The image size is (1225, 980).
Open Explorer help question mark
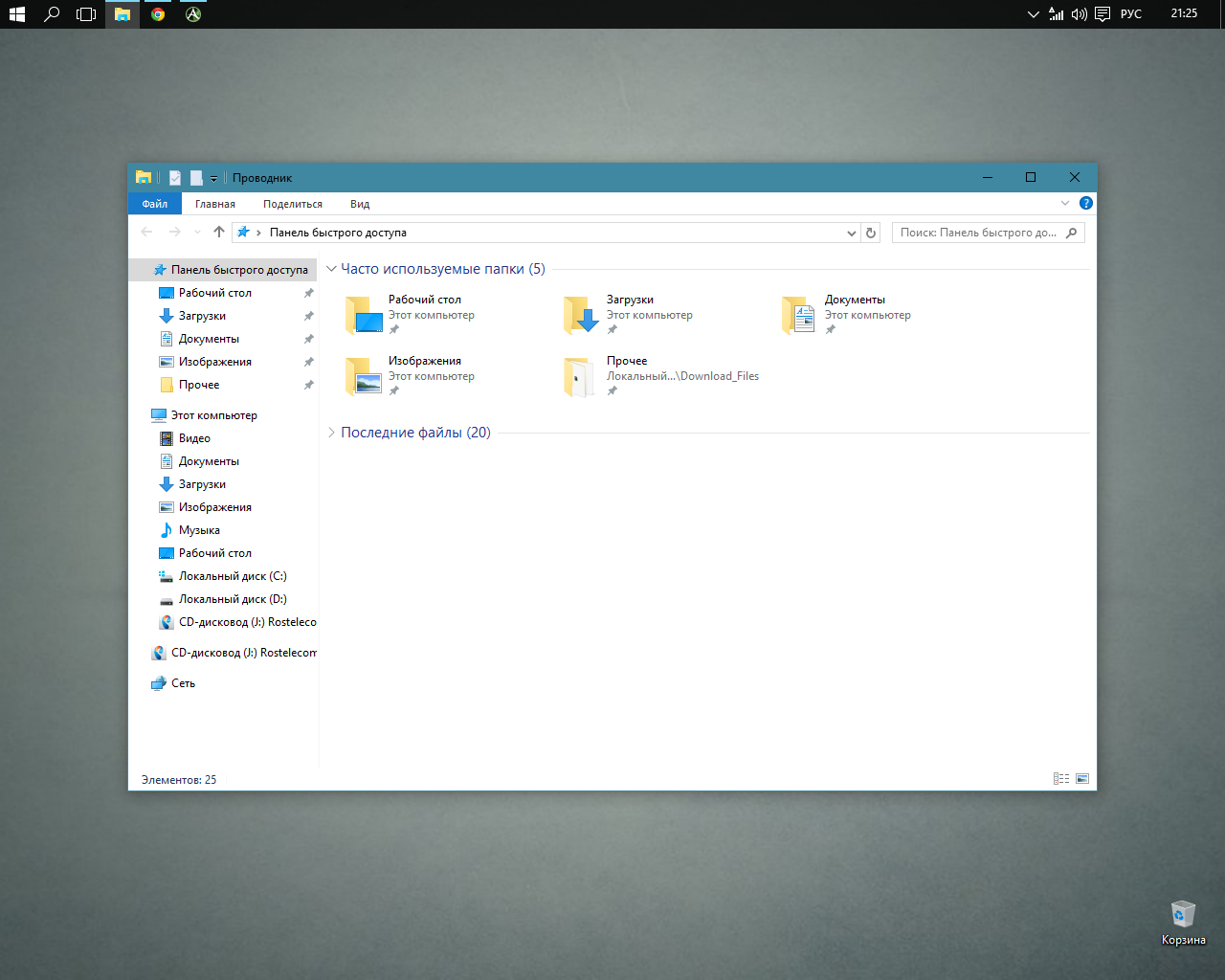point(1086,203)
